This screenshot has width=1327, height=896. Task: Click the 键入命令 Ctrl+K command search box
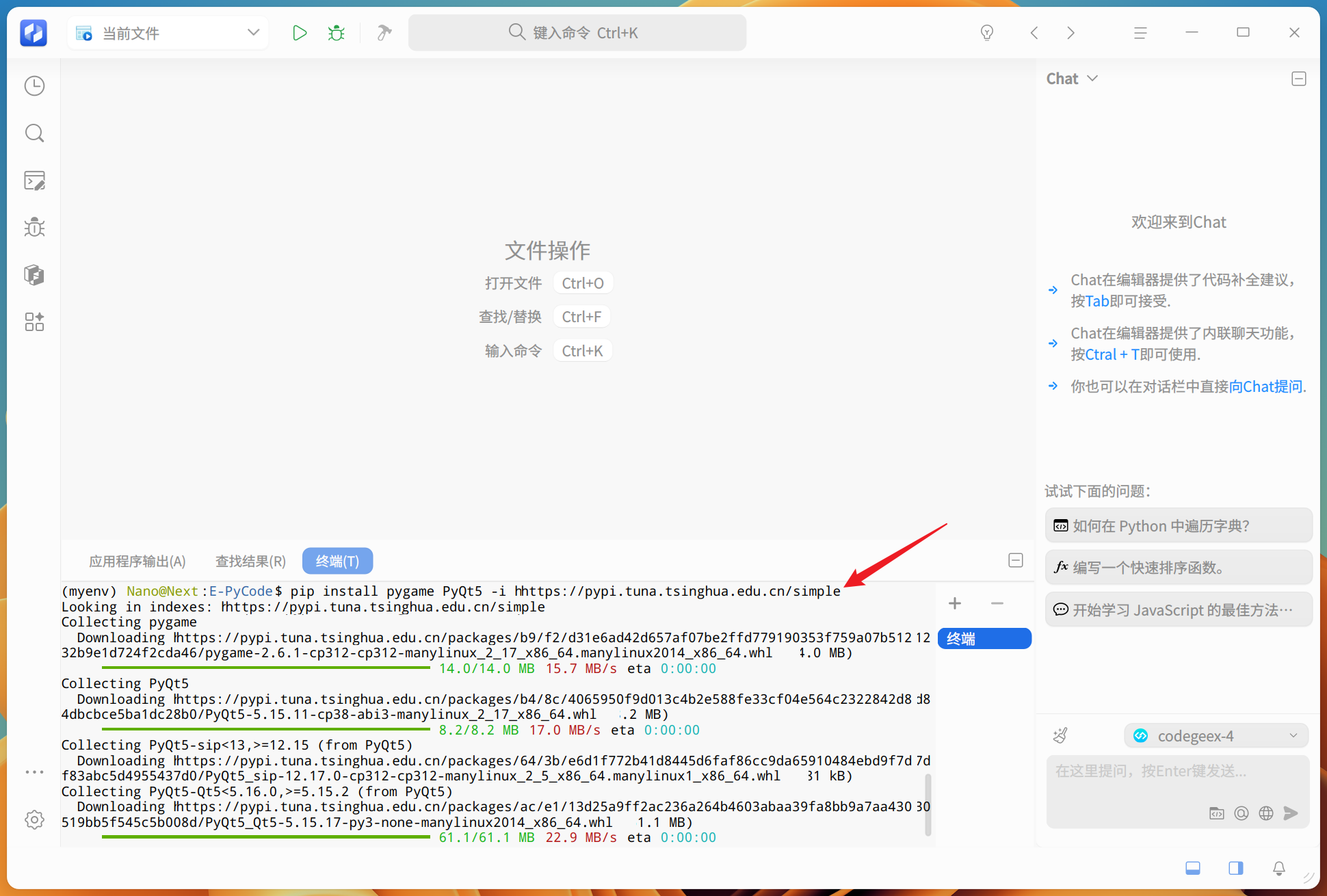point(577,33)
